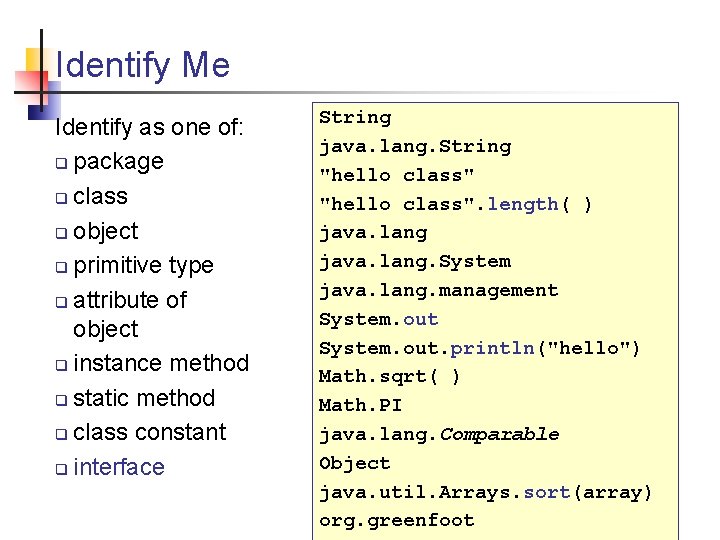Click the Identify Me slide title

[x=143, y=66]
